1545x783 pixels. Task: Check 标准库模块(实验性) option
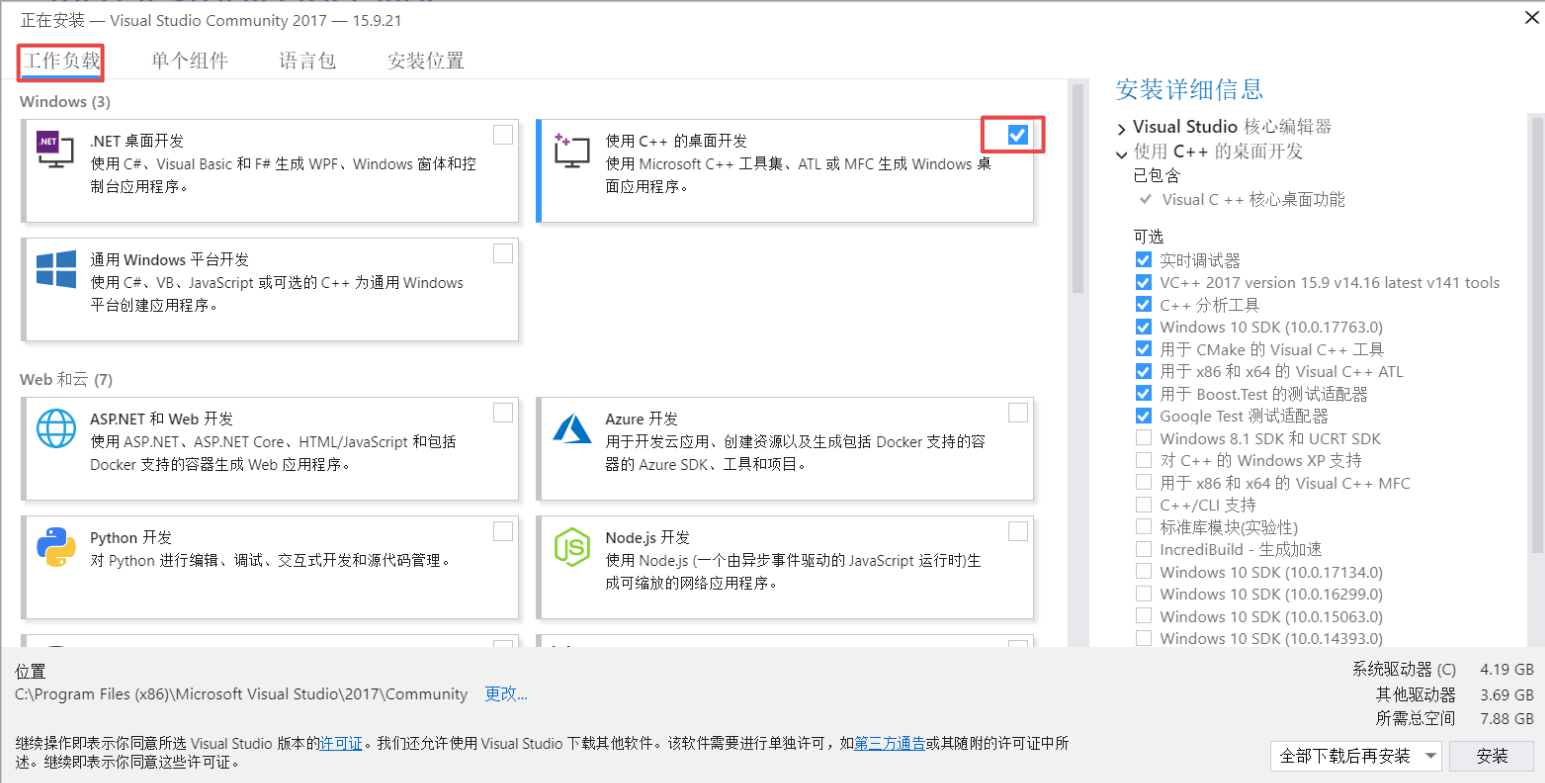coord(1143,527)
